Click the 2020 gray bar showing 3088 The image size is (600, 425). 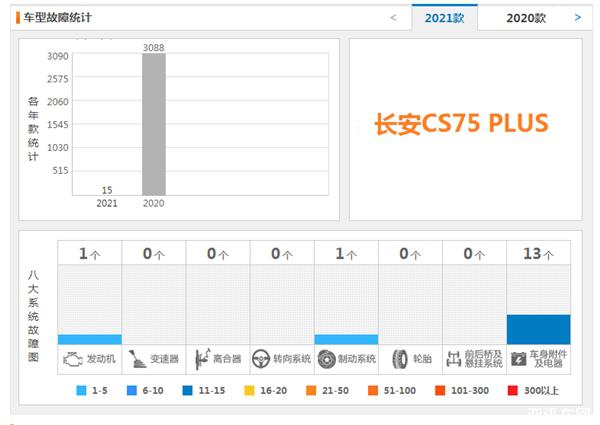[153, 124]
